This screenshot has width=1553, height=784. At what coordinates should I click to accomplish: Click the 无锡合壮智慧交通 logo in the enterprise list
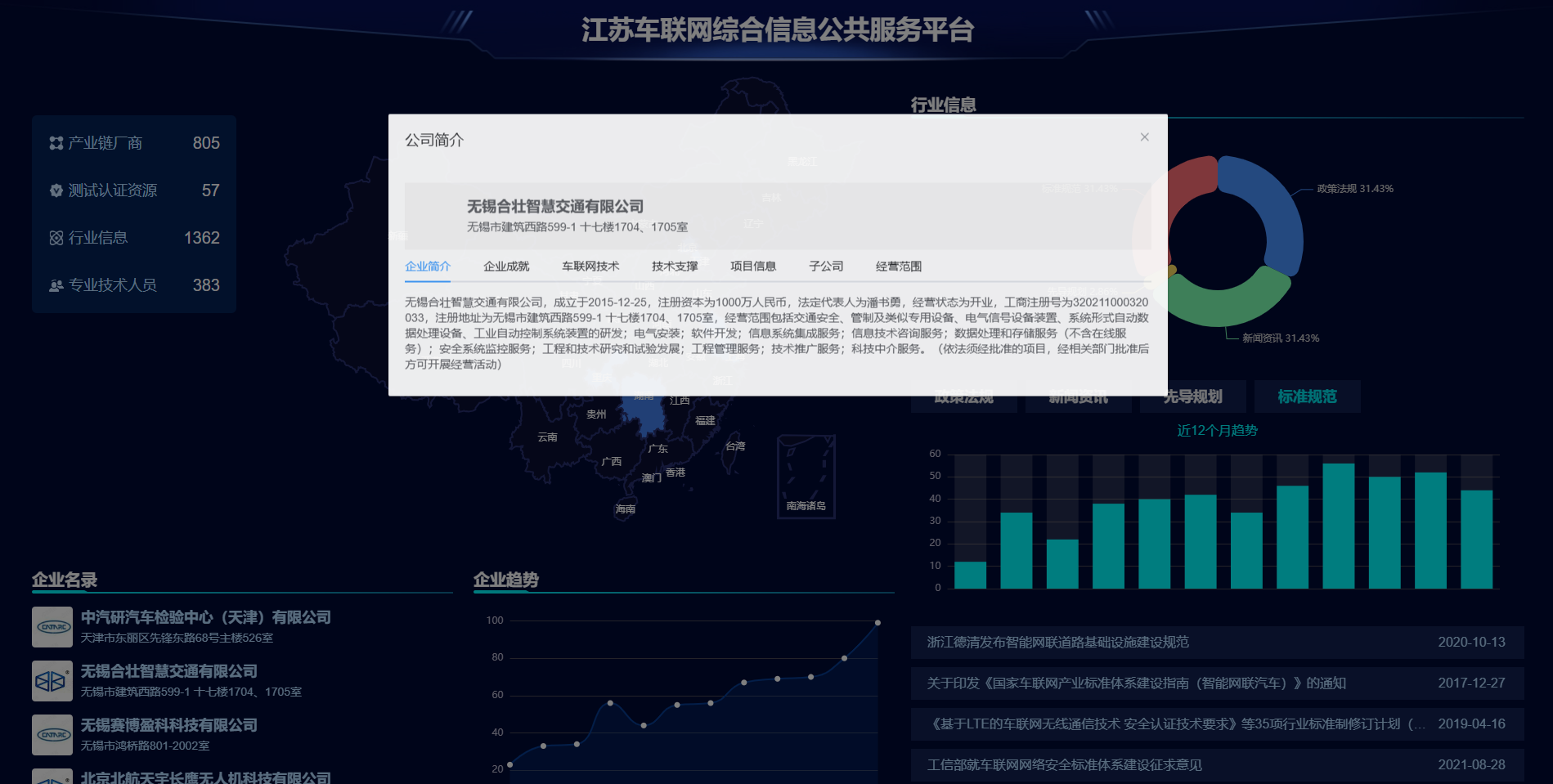[x=52, y=681]
